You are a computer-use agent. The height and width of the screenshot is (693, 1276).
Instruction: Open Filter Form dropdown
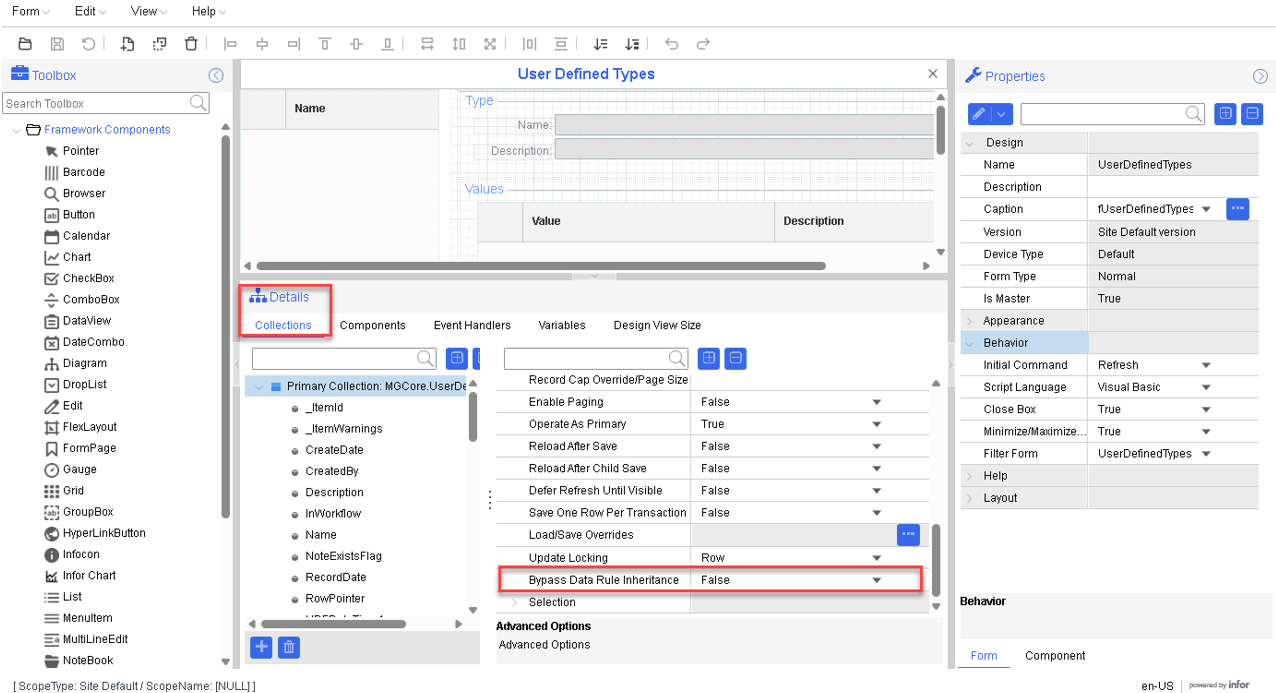click(1206, 454)
